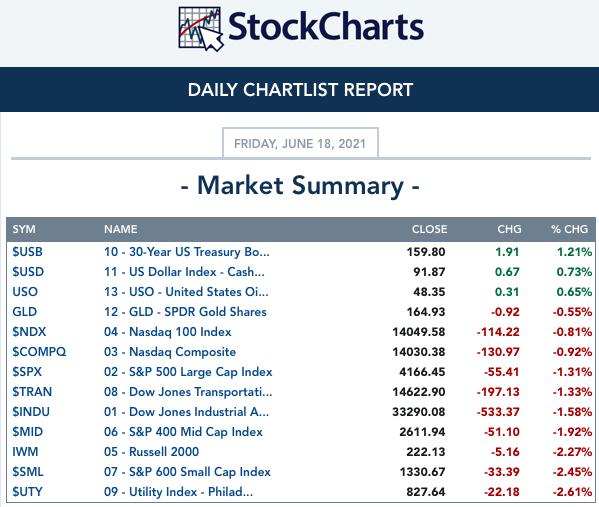Open the $USD symbol link
Image resolution: width=599 pixels, height=507 pixels.
tap(28, 272)
